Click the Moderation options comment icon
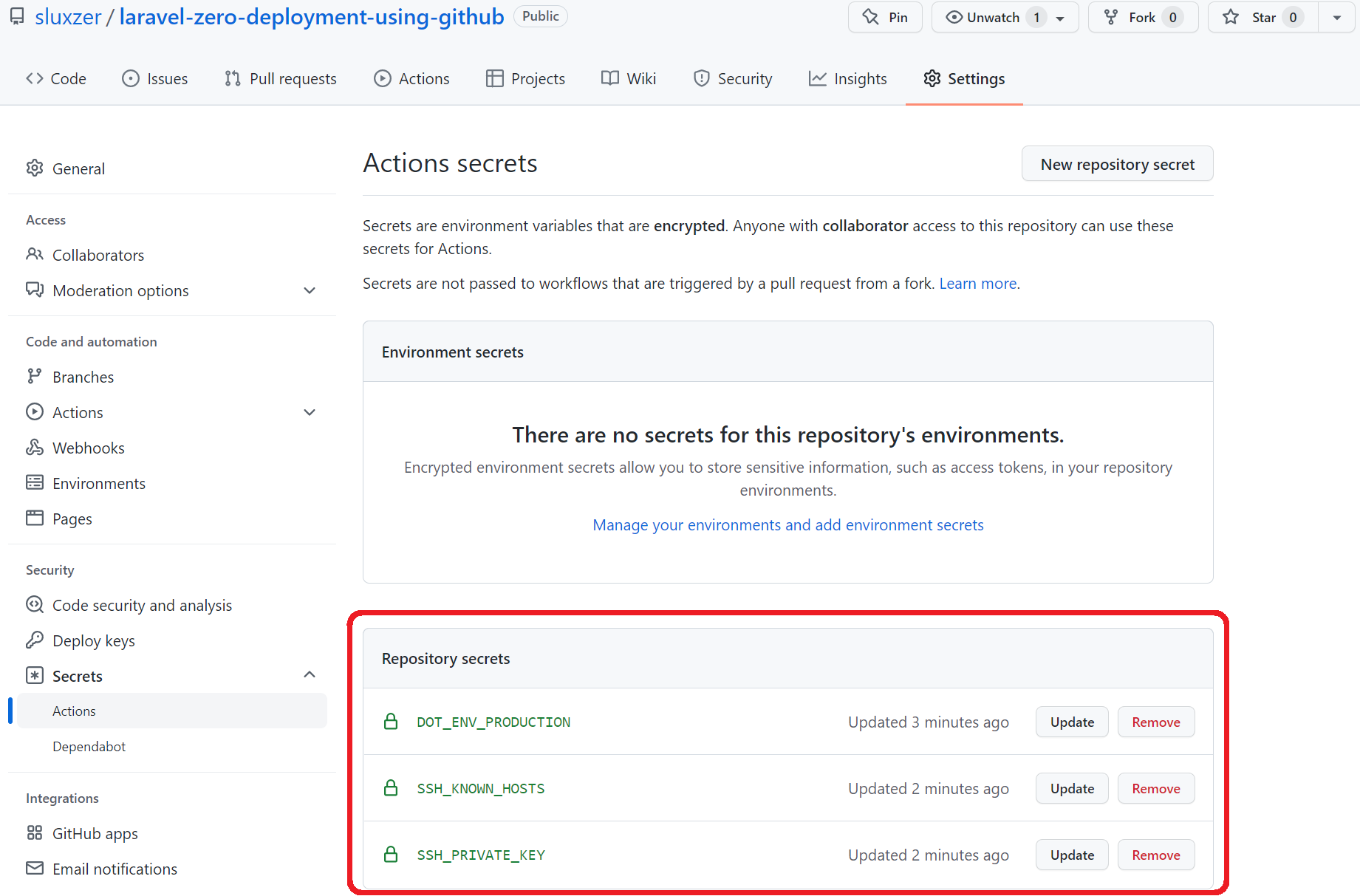The height and width of the screenshot is (896, 1360). (x=35, y=290)
